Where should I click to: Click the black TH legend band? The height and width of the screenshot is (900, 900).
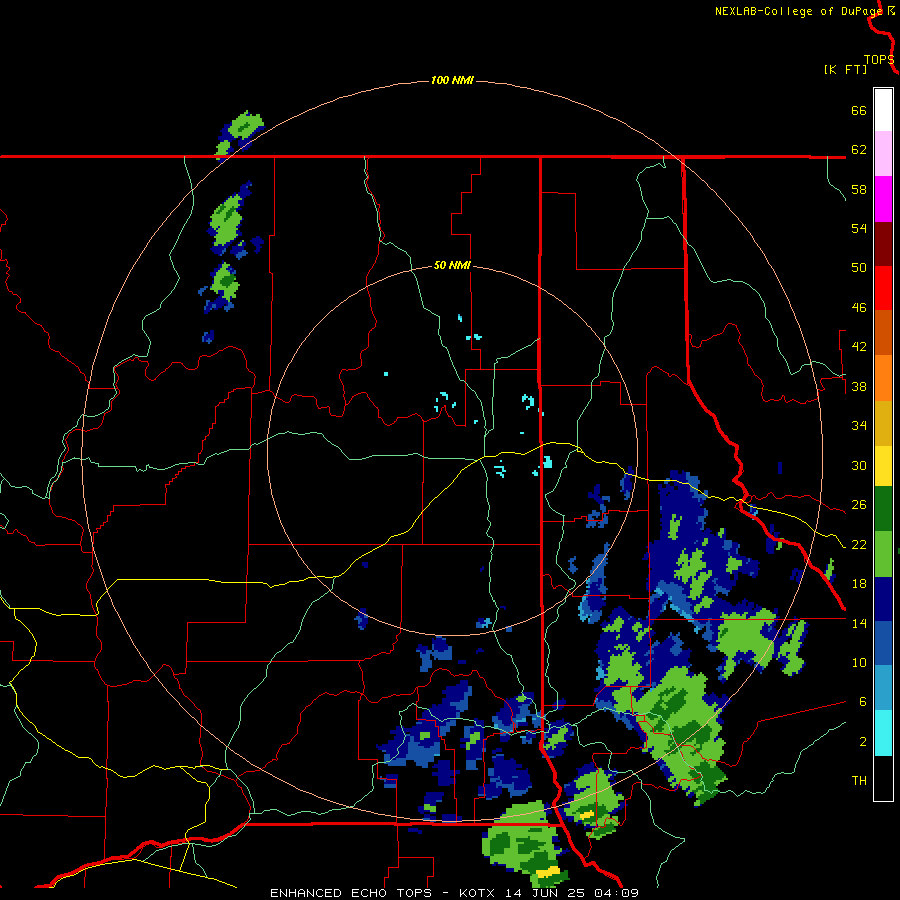[883, 778]
